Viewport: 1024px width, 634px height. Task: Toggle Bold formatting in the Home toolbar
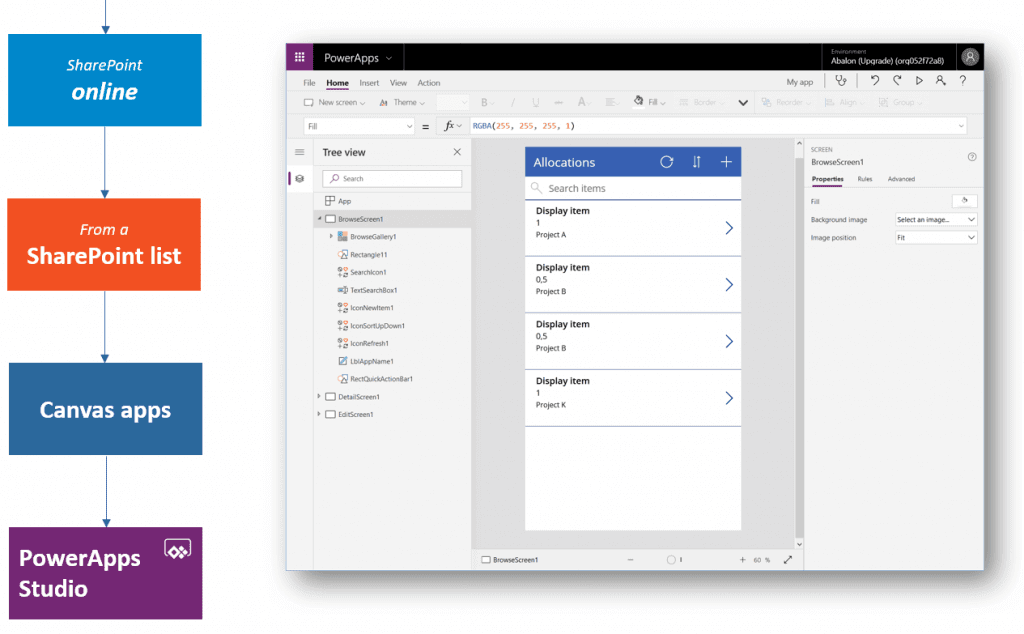485,102
